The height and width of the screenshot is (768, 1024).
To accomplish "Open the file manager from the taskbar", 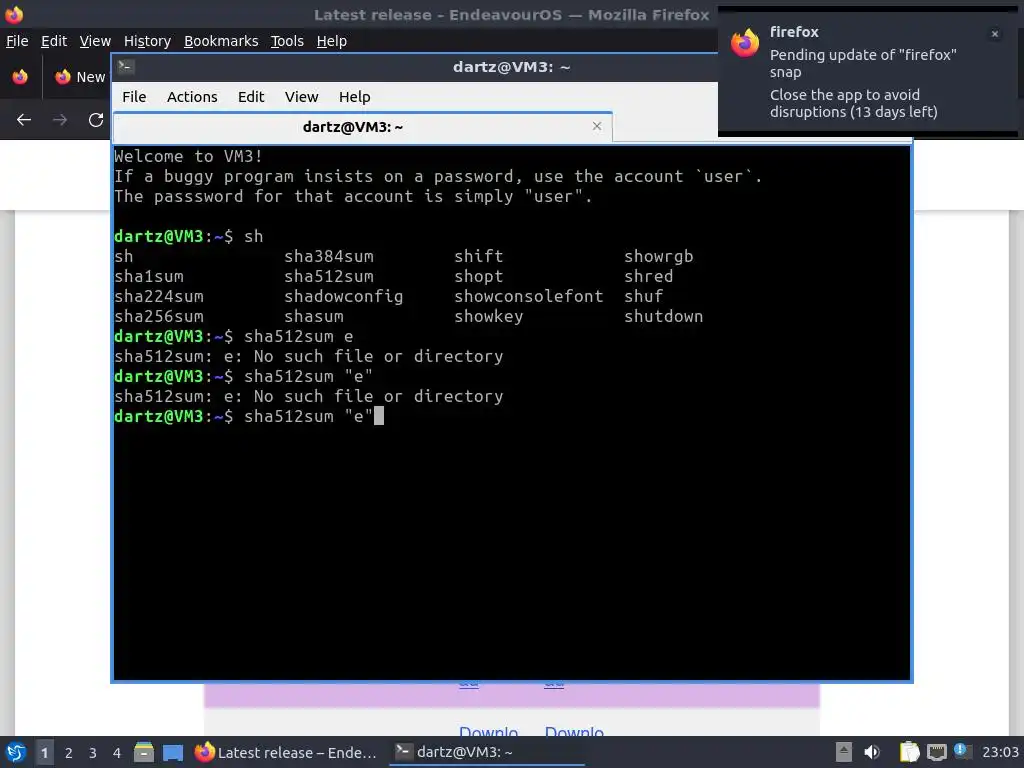I will [x=144, y=752].
